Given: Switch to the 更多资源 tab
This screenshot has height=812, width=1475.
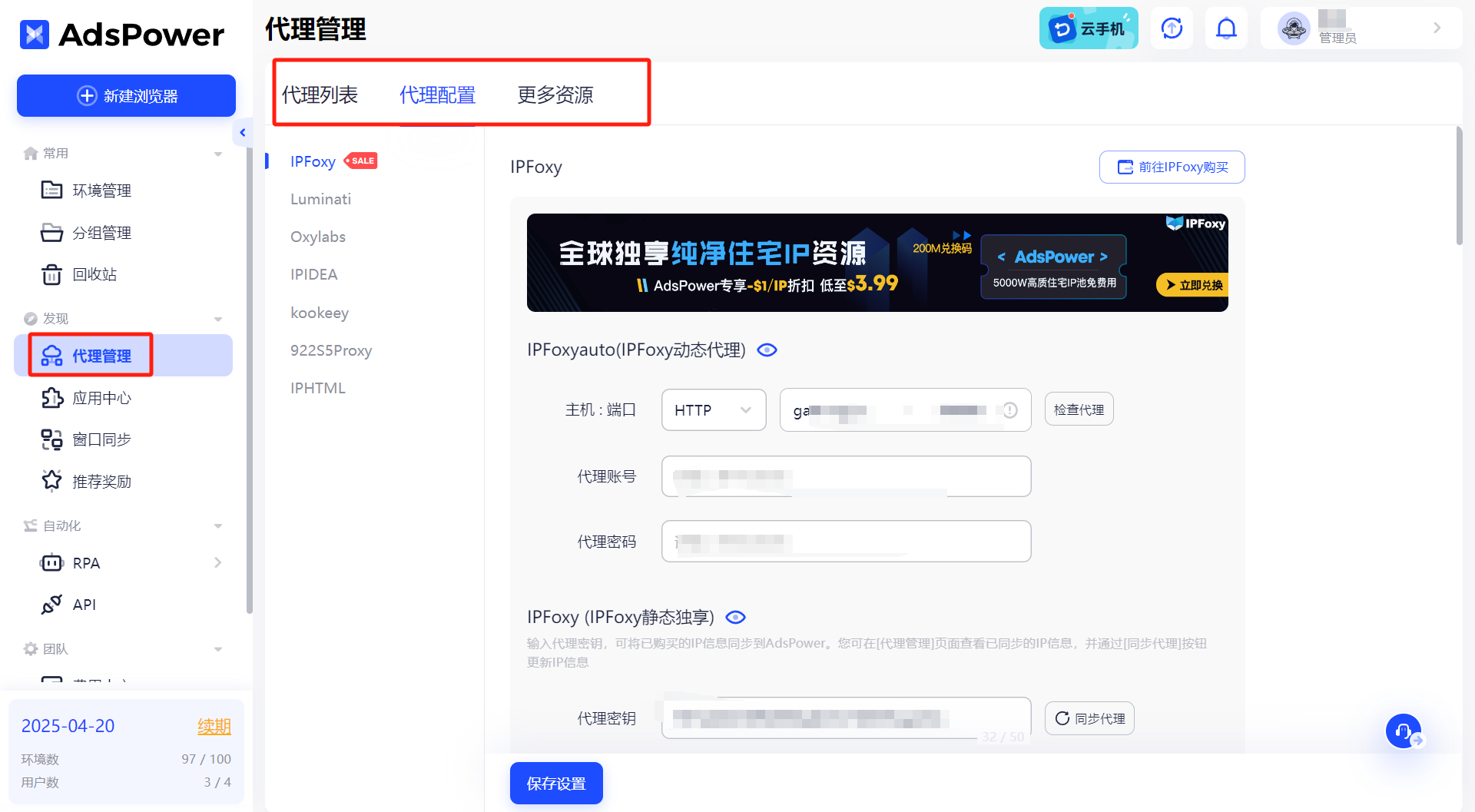Looking at the screenshot, I should pyautogui.click(x=555, y=94).
